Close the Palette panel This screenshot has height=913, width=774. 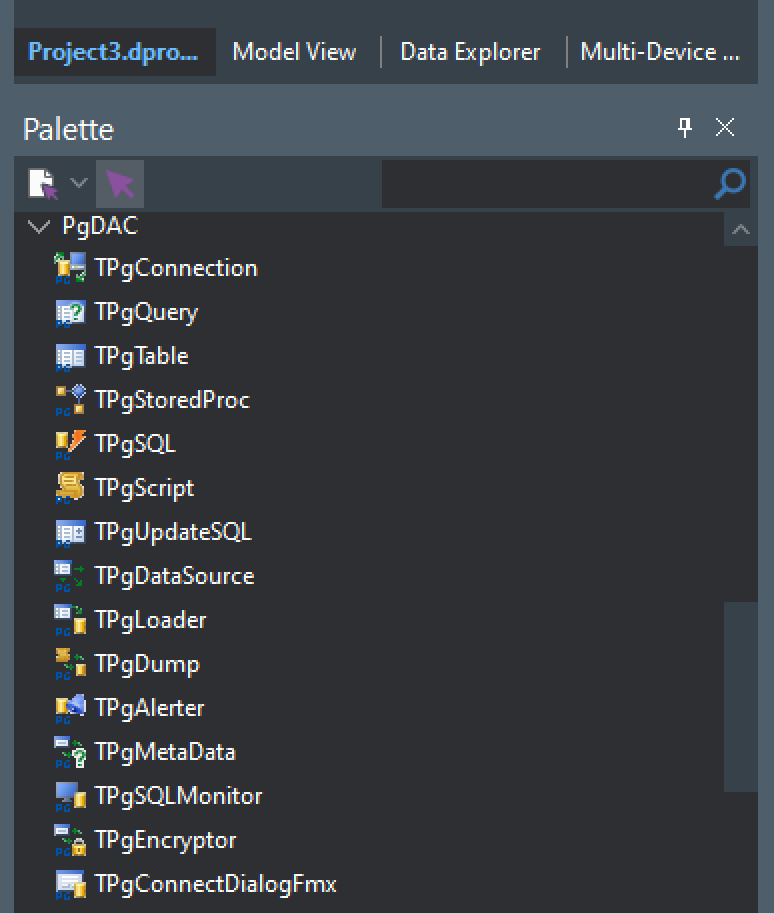pos(725,128)
